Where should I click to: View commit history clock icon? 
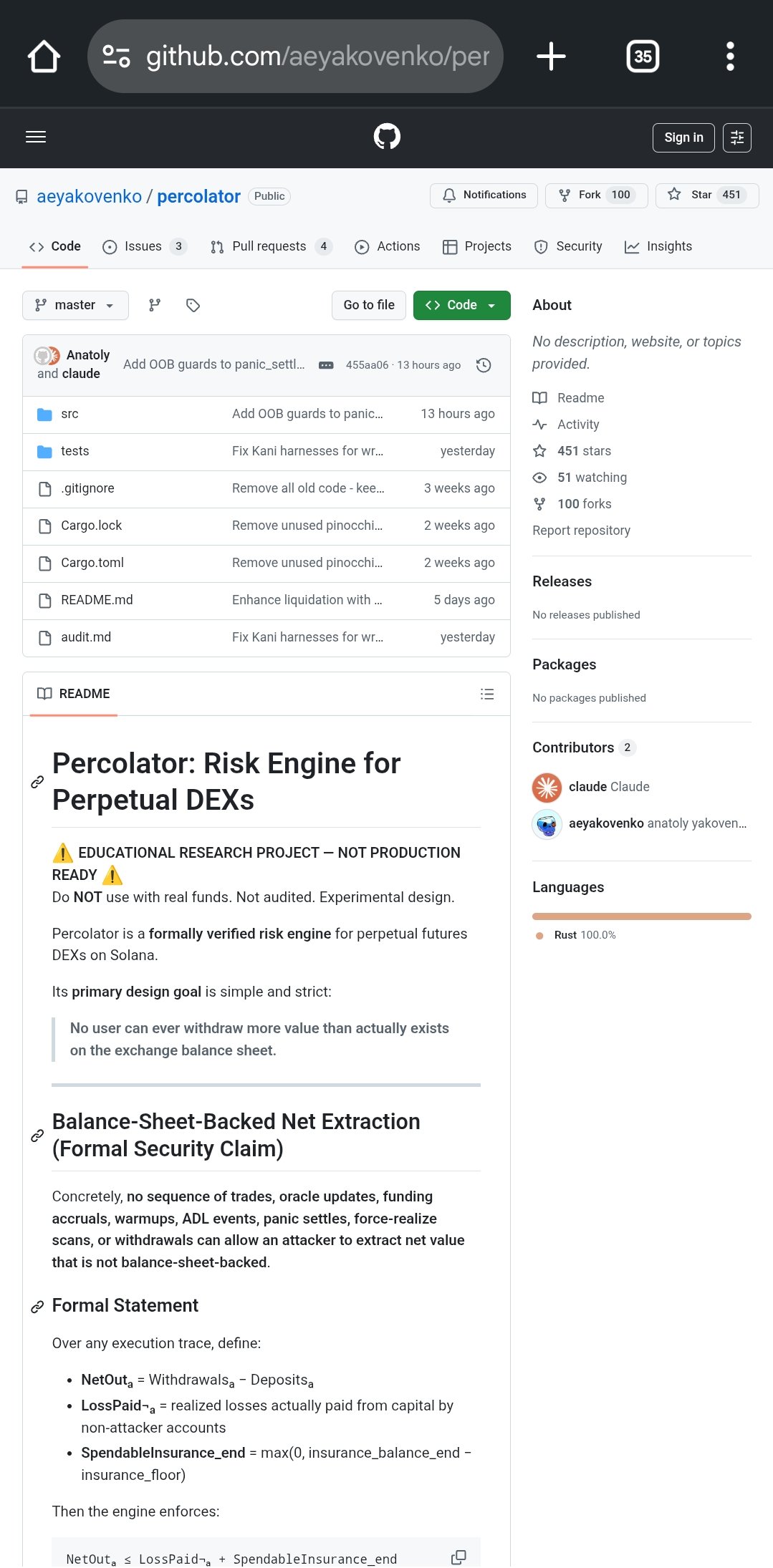pos(484,365)
